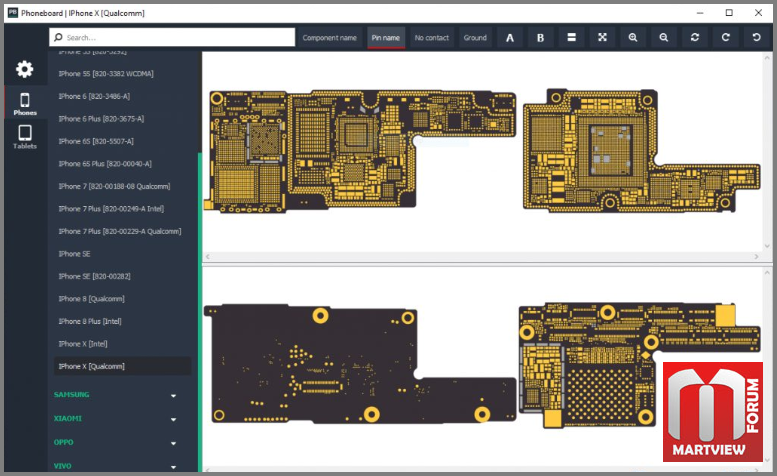
Task: Toggle the Ground highlight
Action: coord(475,38)
